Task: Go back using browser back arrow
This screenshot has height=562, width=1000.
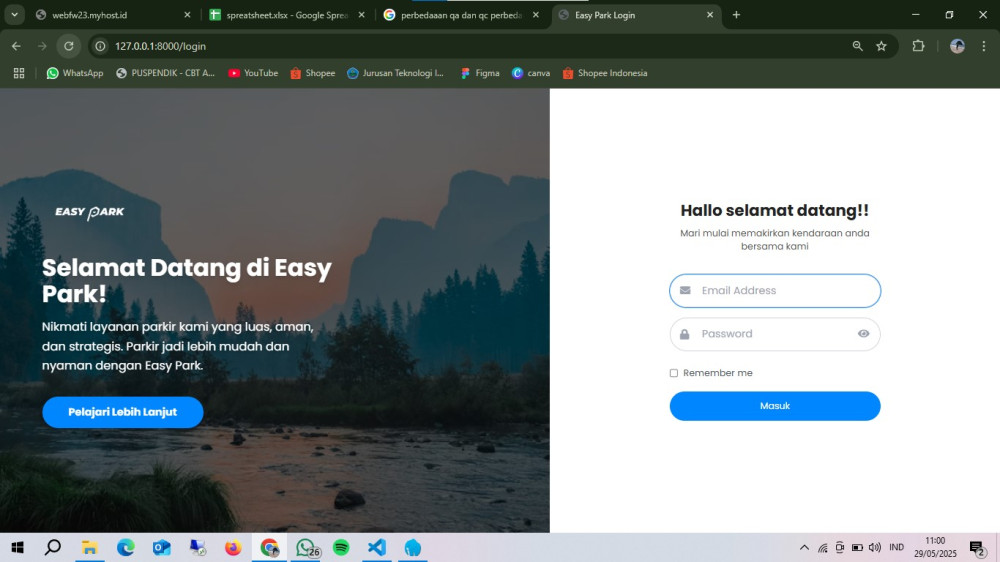Action: click(16, 46)
